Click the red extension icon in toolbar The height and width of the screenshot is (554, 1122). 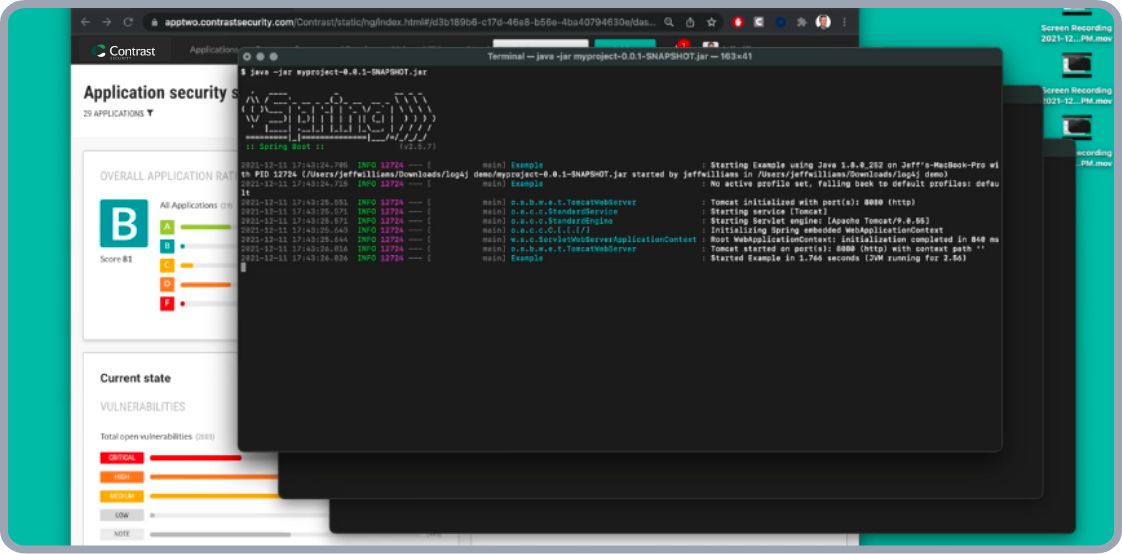tap(738, 21)
